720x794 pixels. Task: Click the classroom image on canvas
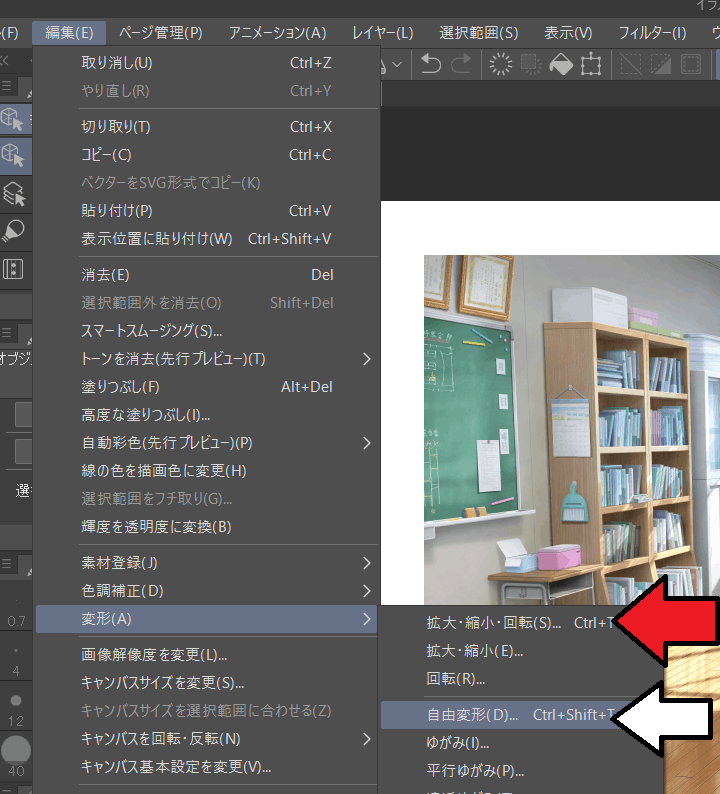click(572, 430)
